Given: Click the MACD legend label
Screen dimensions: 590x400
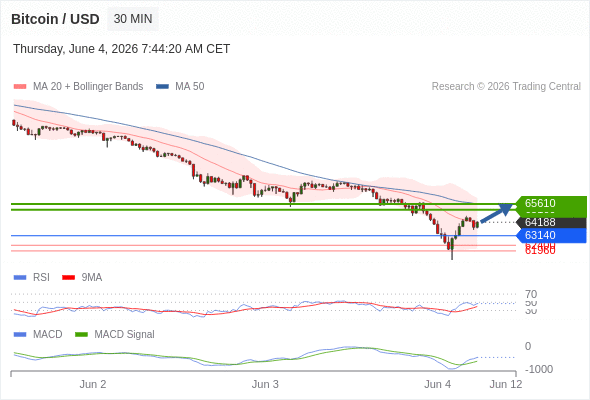Looking at the screenshot, I should click(48, 335).
